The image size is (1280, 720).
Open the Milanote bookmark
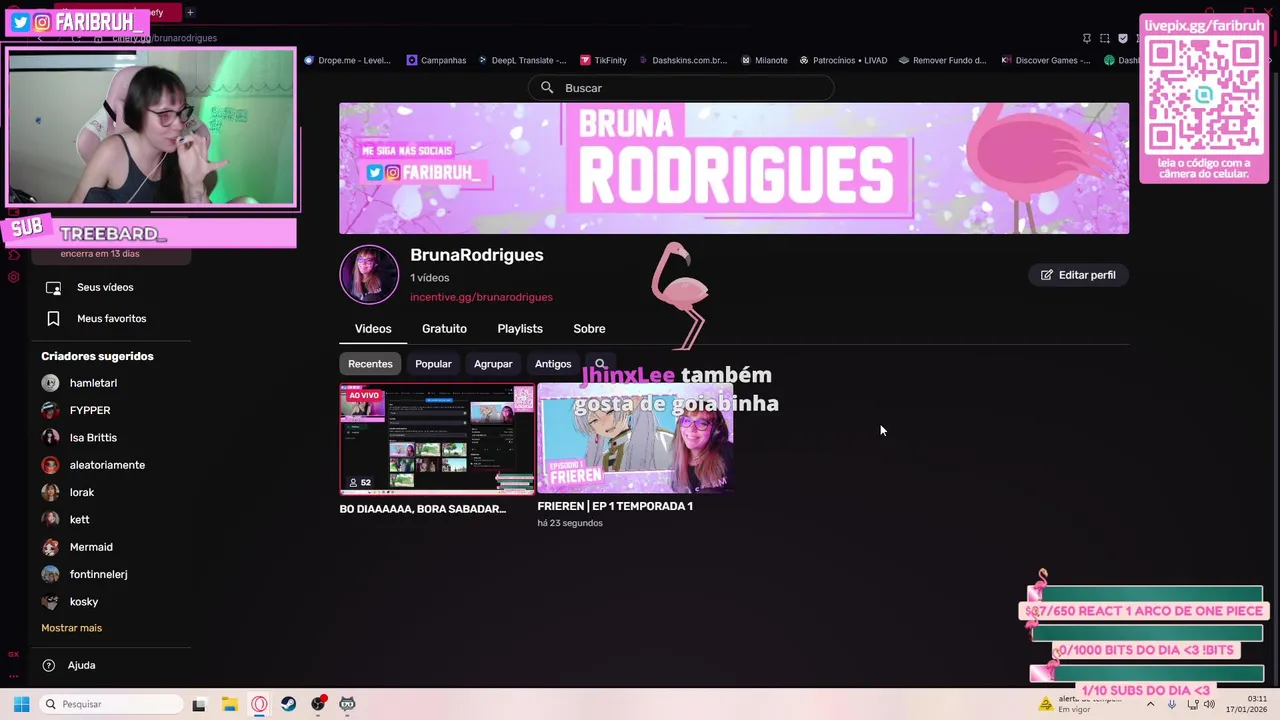(x=764, y=60)
